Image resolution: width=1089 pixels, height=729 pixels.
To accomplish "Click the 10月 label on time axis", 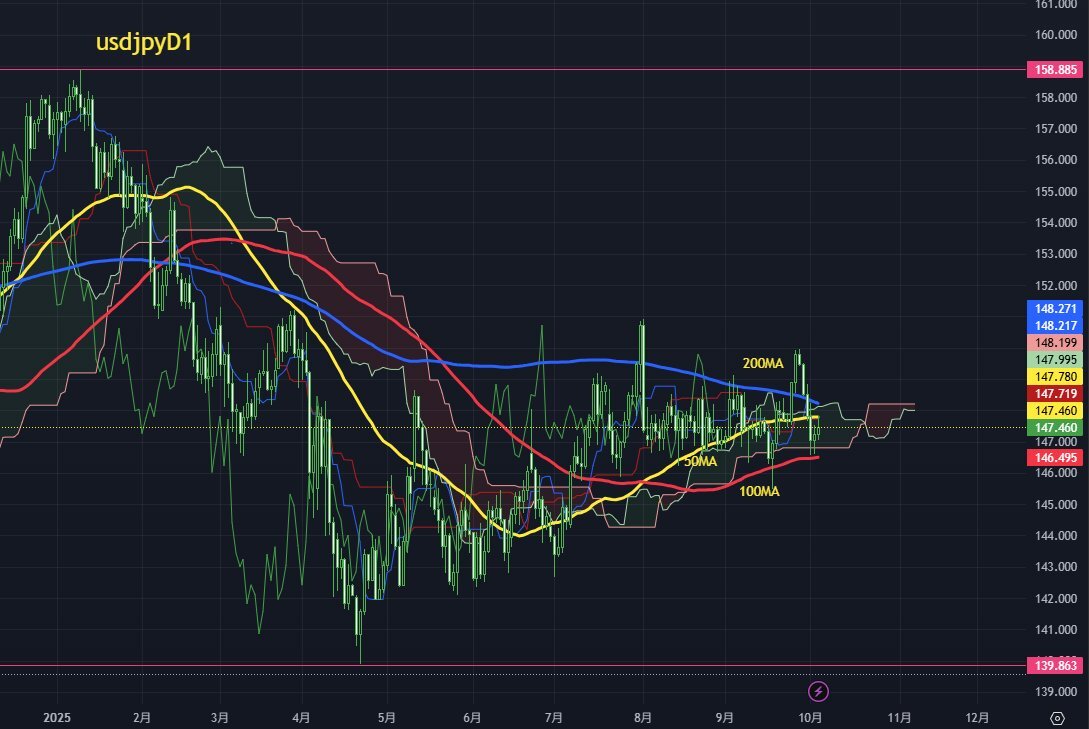I will pyautogui.click(x=810, y=718).
